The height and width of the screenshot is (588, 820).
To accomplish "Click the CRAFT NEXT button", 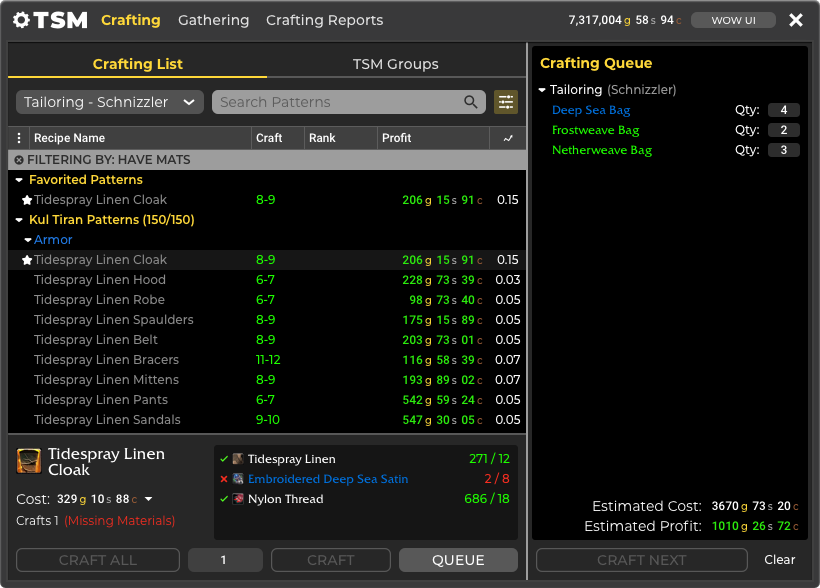I will tap(642, 560).
